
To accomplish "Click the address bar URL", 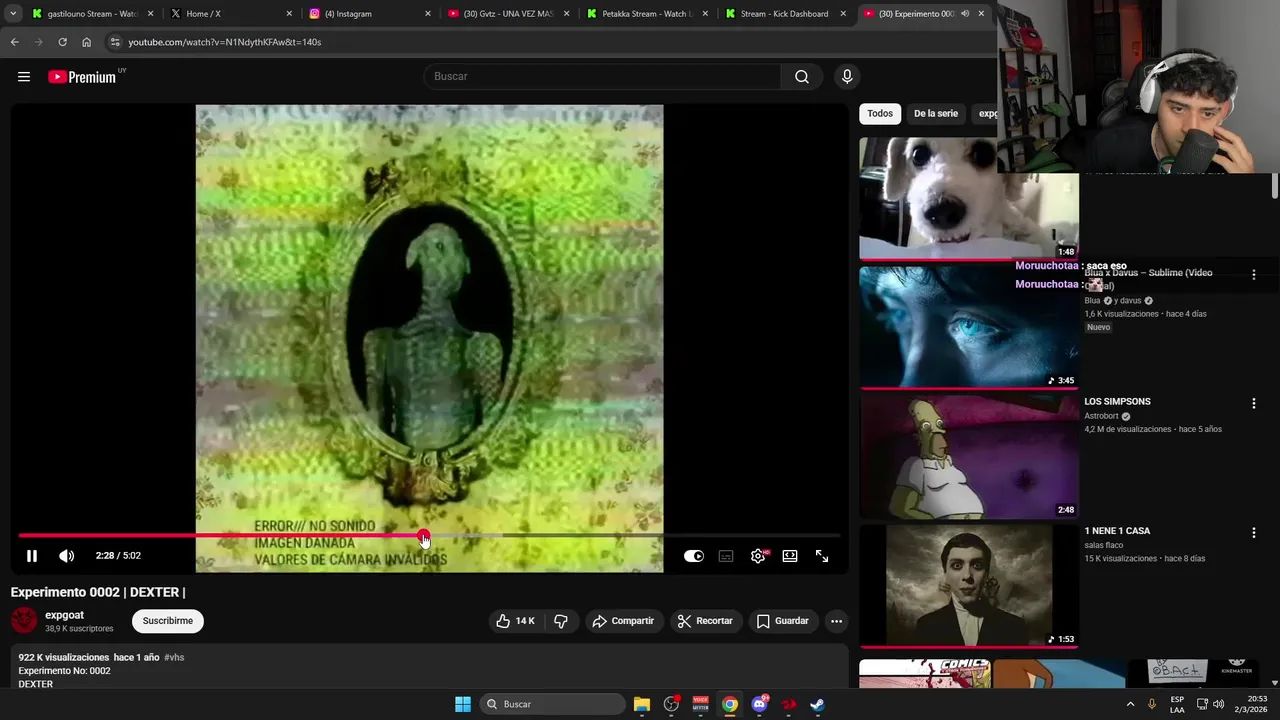I will (224, 42).
